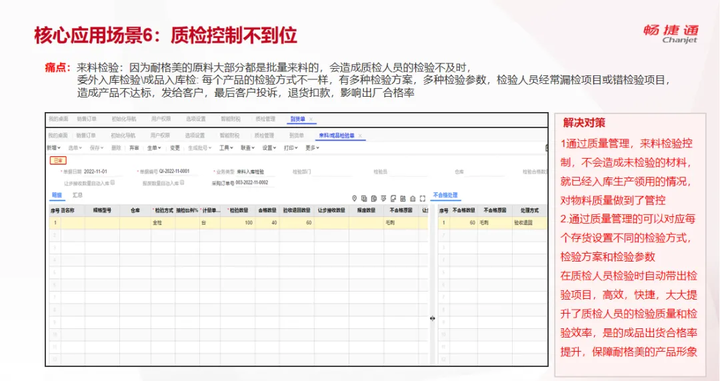Click the 检验数量 cell showing 100
Screen dimensions: 720x381
237,223
